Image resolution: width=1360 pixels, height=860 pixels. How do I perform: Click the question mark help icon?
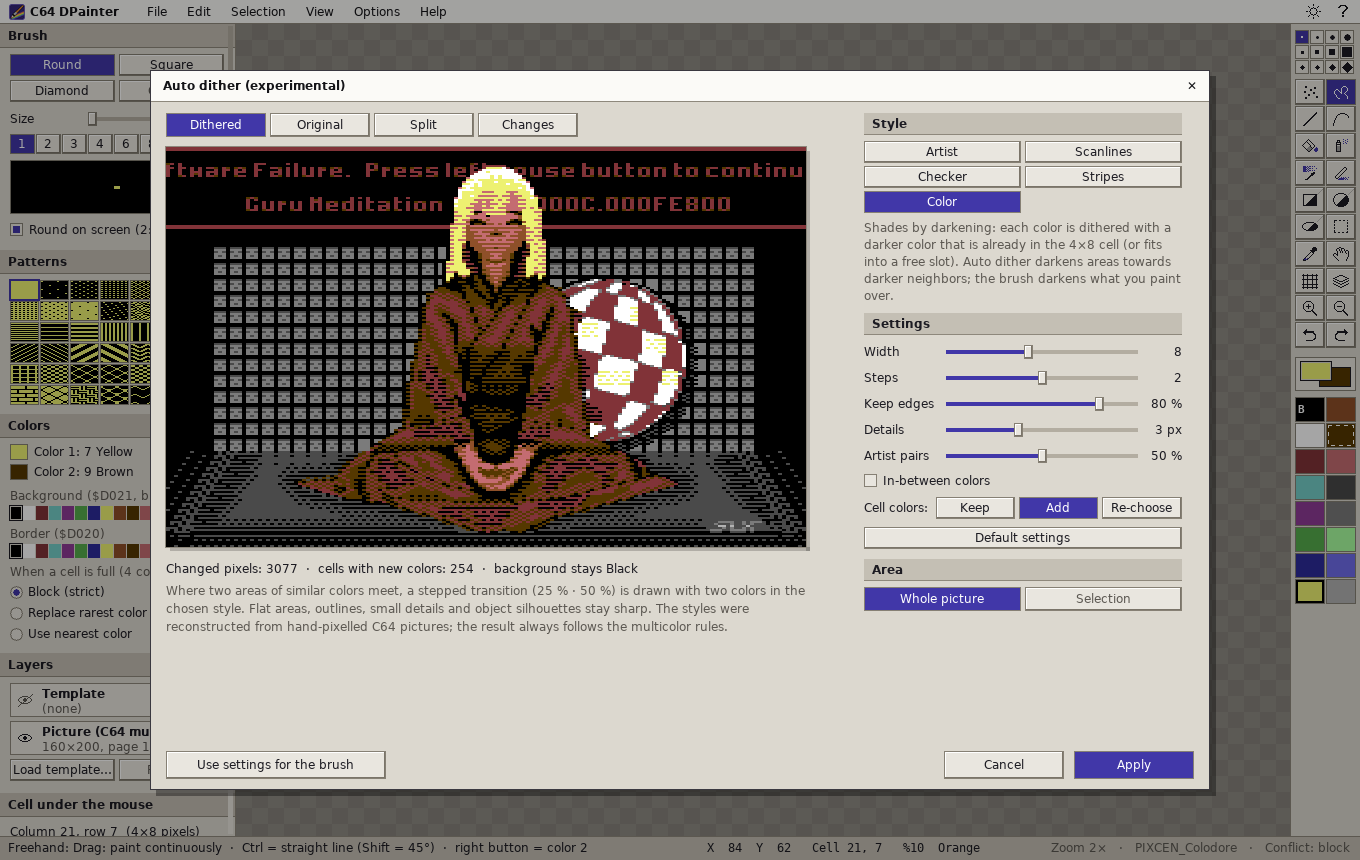[1343, 12]
